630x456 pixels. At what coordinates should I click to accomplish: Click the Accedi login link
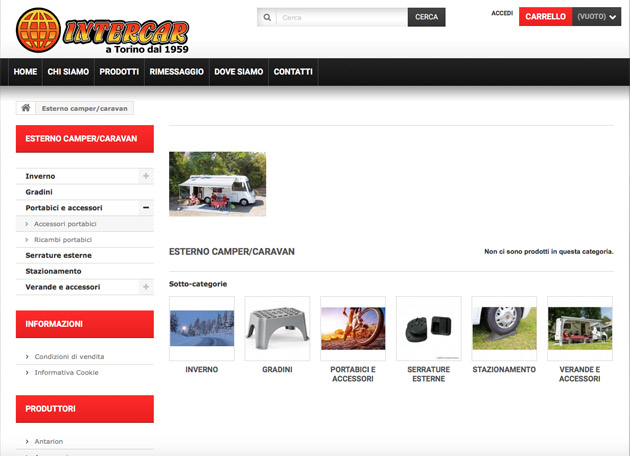click(x=502, y=14)
